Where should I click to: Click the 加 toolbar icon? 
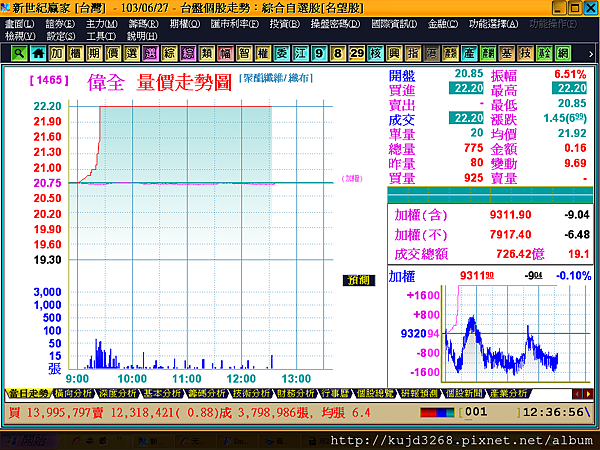pos(57,53)
